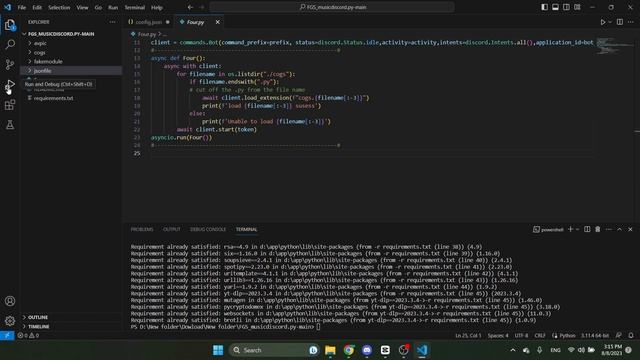This screenshot has width=640, height=360.
Task: Open the File menu
Action: click(22, 7)
